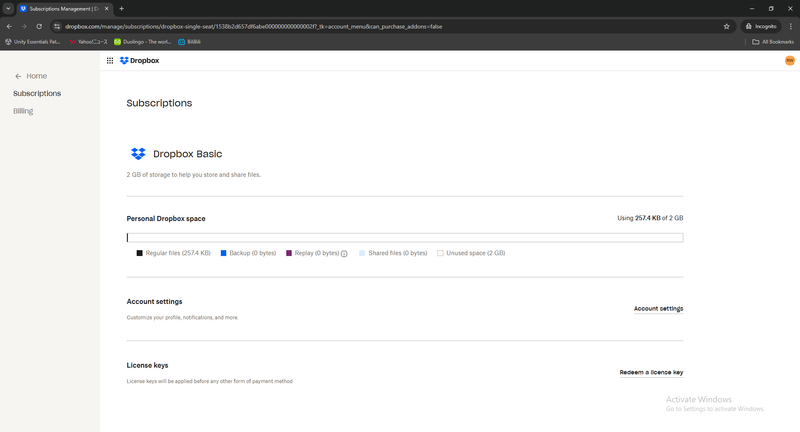Select Subscriptions in the sidebar
This screenshot has height=432, width=800.
coord(37,94)
